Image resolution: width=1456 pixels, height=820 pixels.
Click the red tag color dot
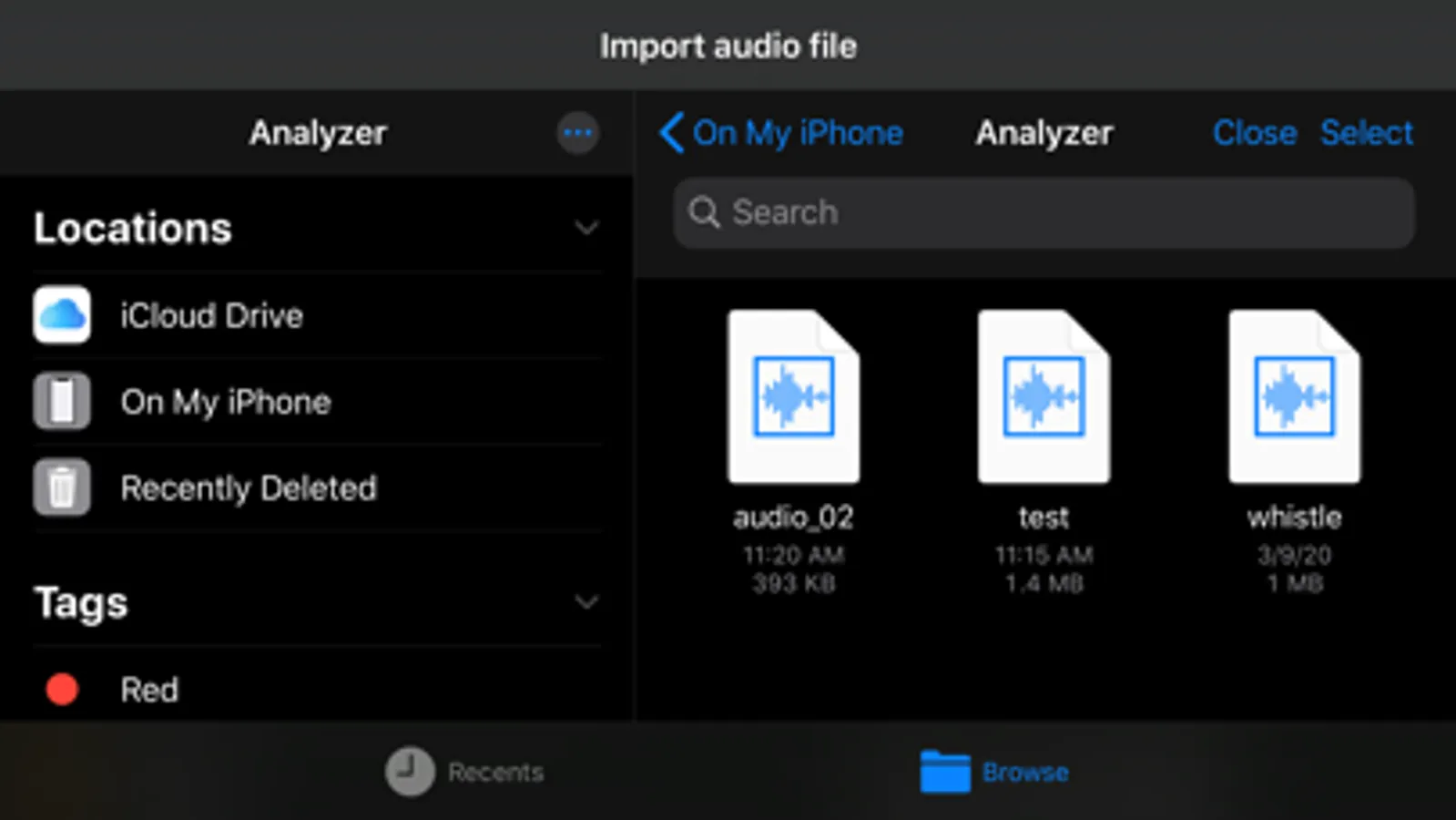click(x=62, y=690)
